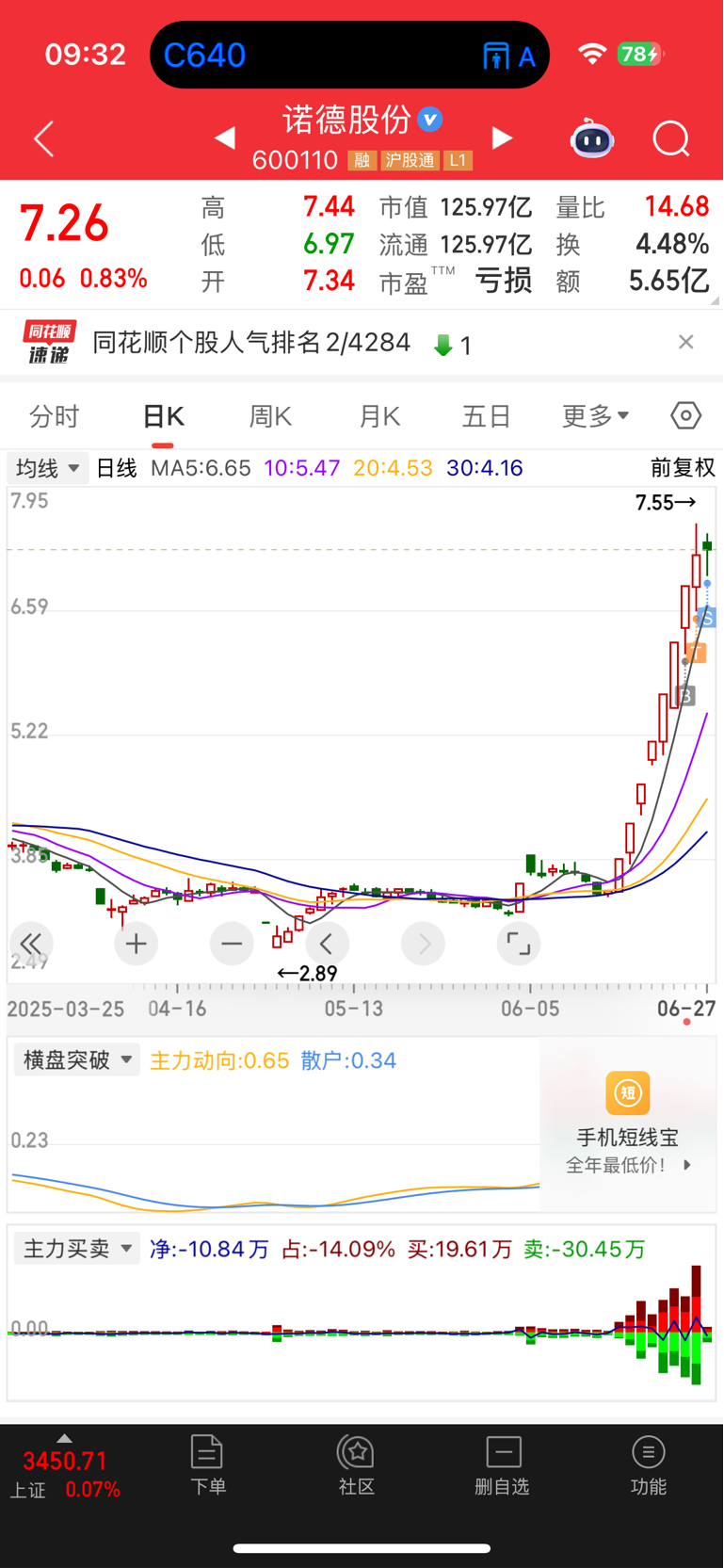The image size is (724, 1568).
Task: Tap the MA5:6.65 value
Action: coord(201,468)
